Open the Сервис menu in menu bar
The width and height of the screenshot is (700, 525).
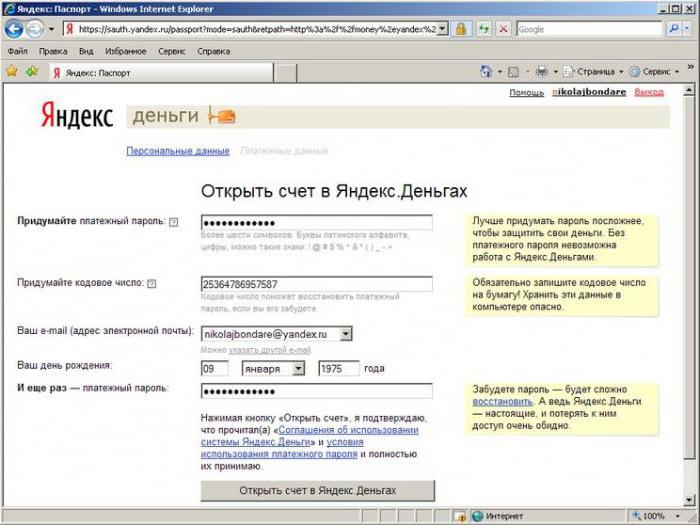[171, 51]
